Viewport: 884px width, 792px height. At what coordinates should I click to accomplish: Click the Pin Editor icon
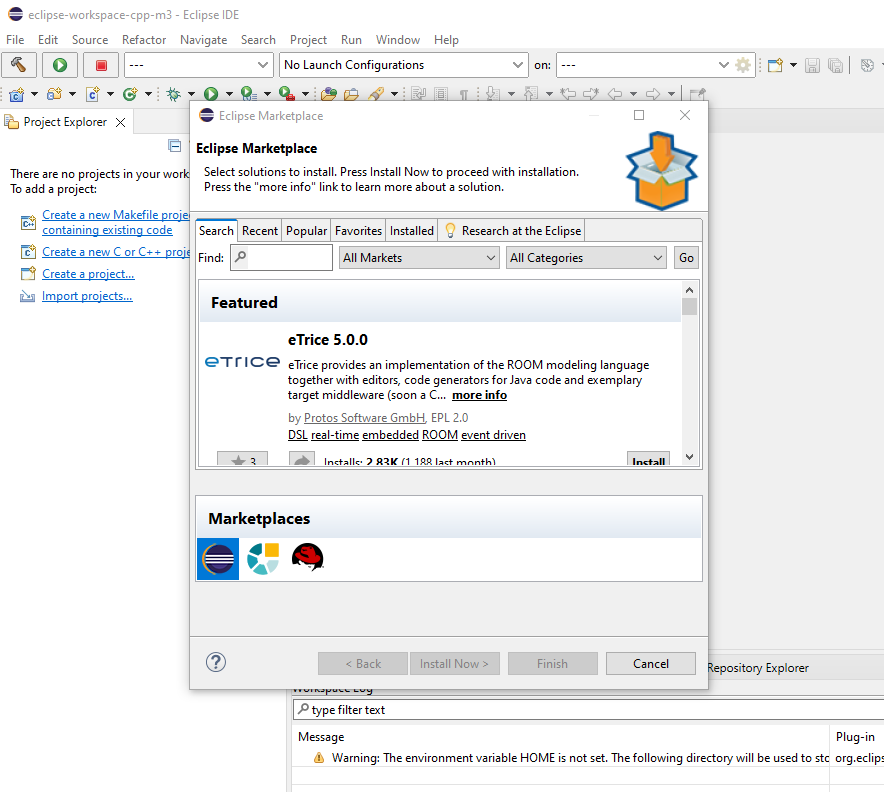point(697,94)
